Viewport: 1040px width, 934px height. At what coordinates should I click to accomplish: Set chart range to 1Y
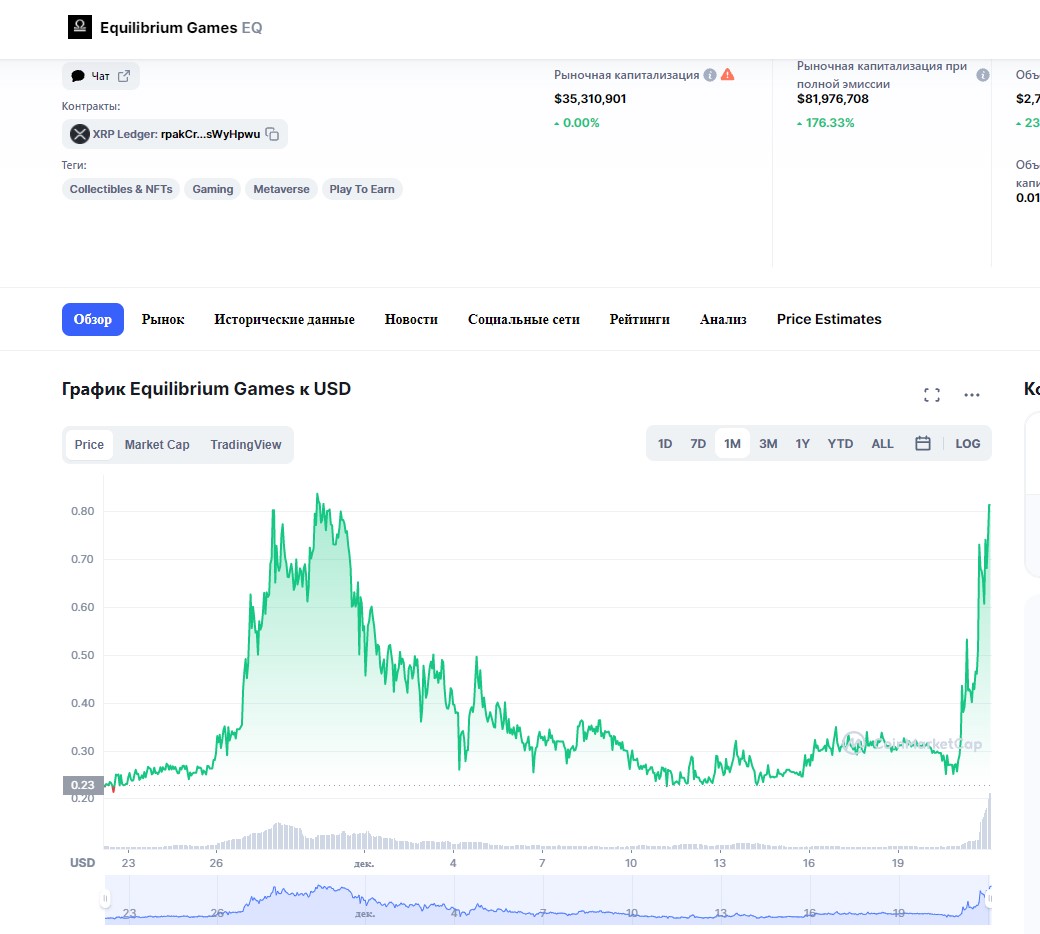(803, 444)
